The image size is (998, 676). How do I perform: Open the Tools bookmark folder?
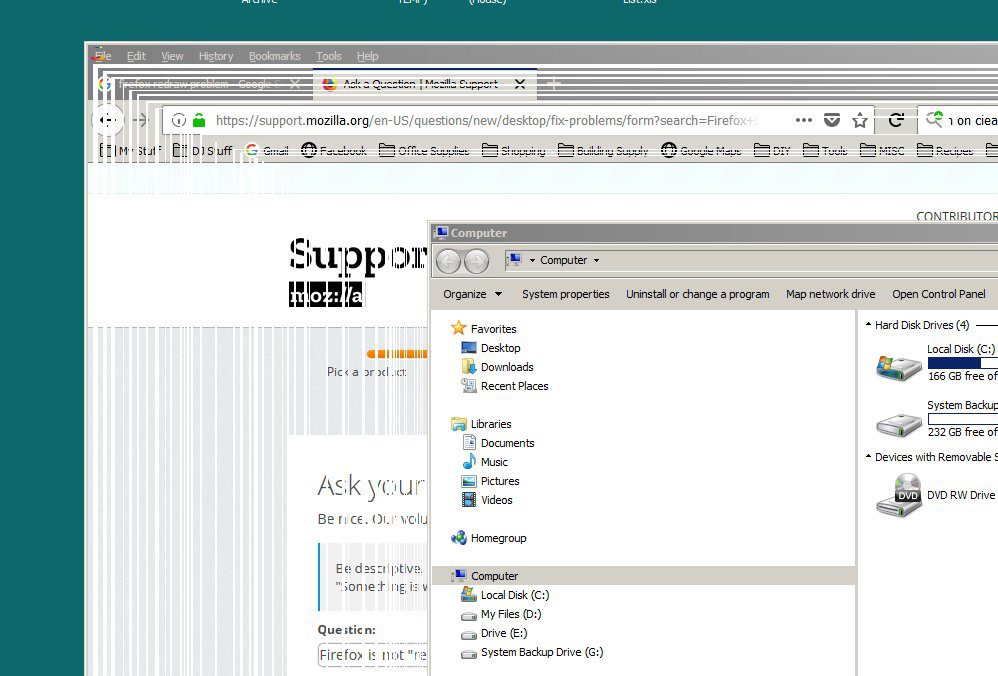click(825, 150)
